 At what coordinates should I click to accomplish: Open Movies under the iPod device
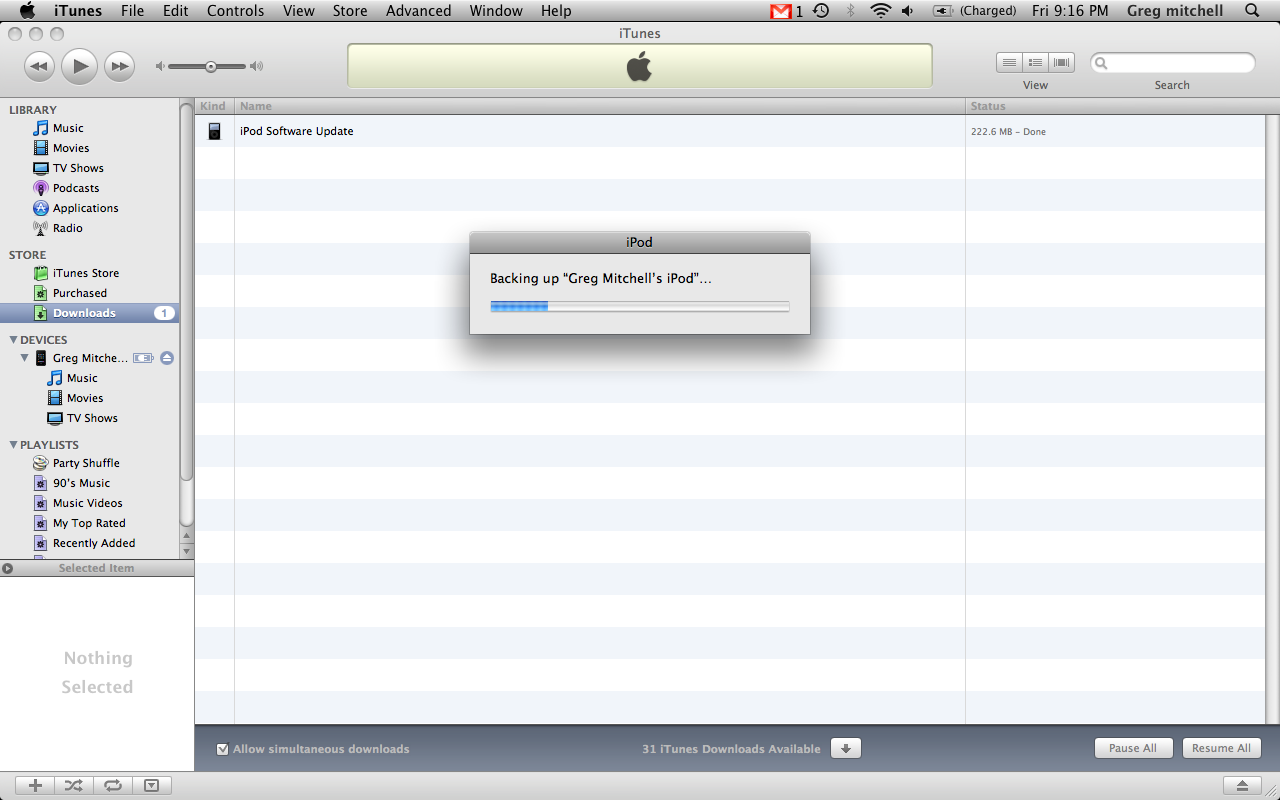pos(85,398)
